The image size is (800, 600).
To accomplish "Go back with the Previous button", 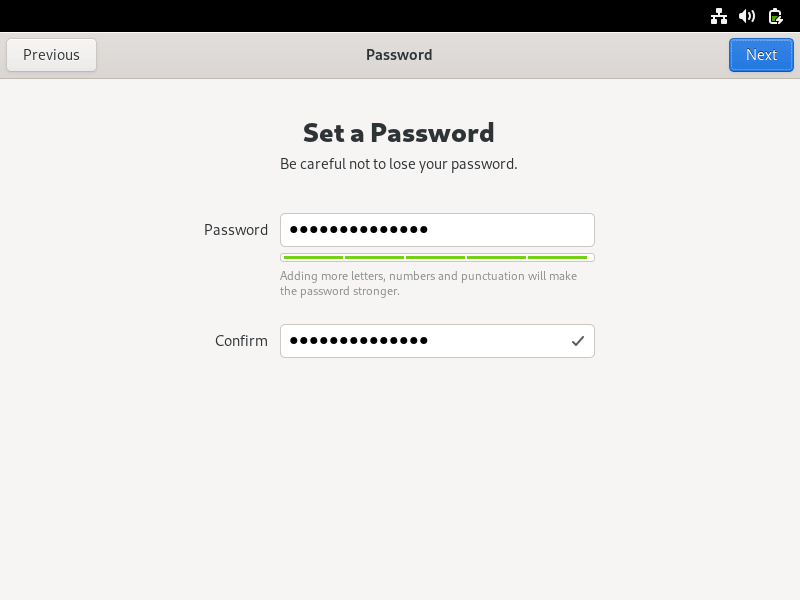I will click(51, 55).
